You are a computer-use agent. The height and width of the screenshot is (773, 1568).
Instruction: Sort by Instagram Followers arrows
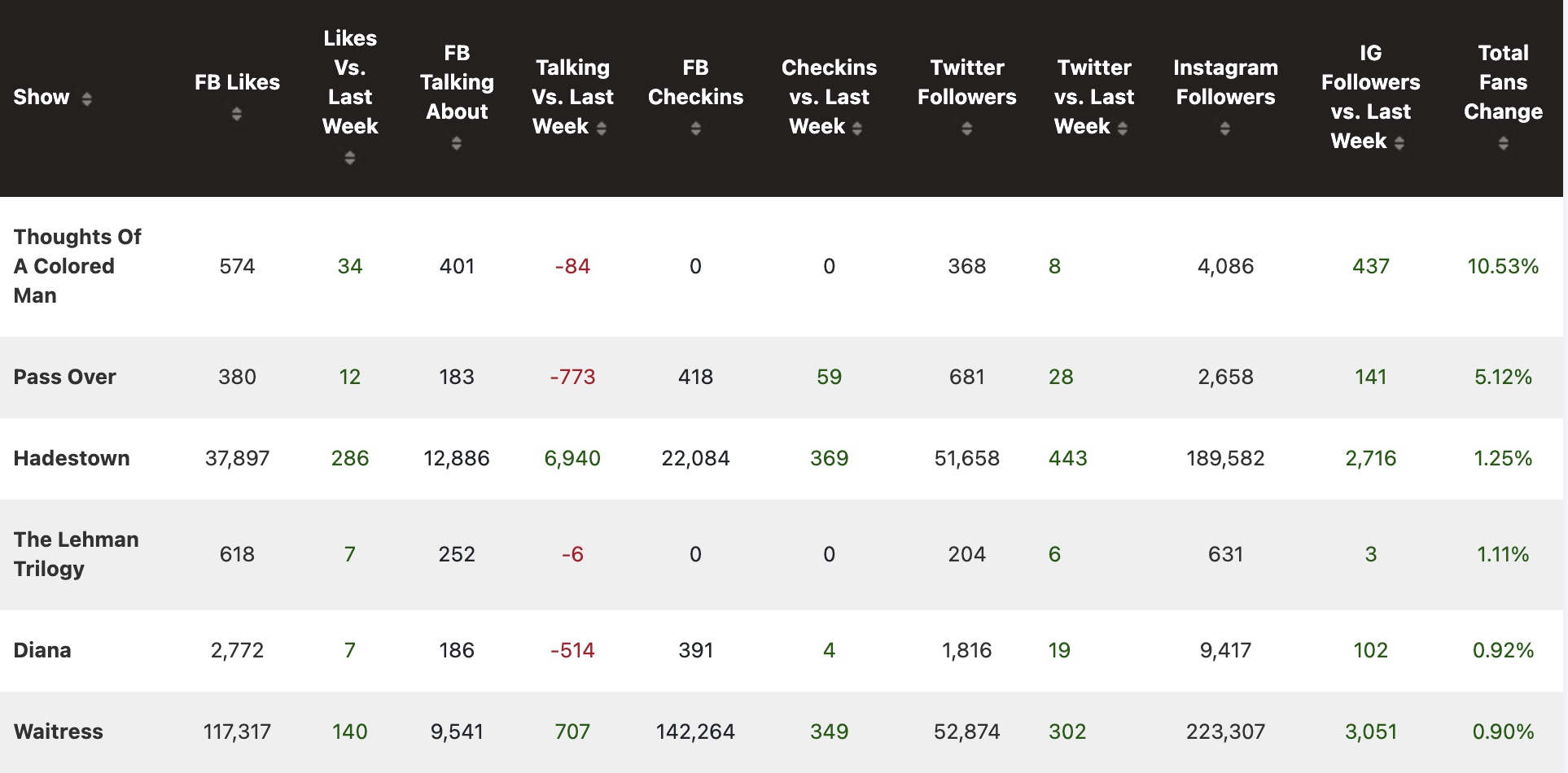[x=1224, y=129]
